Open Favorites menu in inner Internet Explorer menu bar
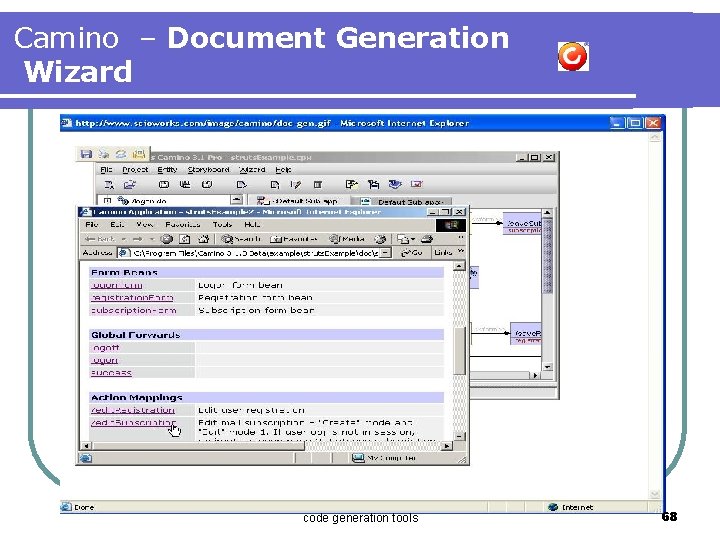720x540 pixels. 183,225
